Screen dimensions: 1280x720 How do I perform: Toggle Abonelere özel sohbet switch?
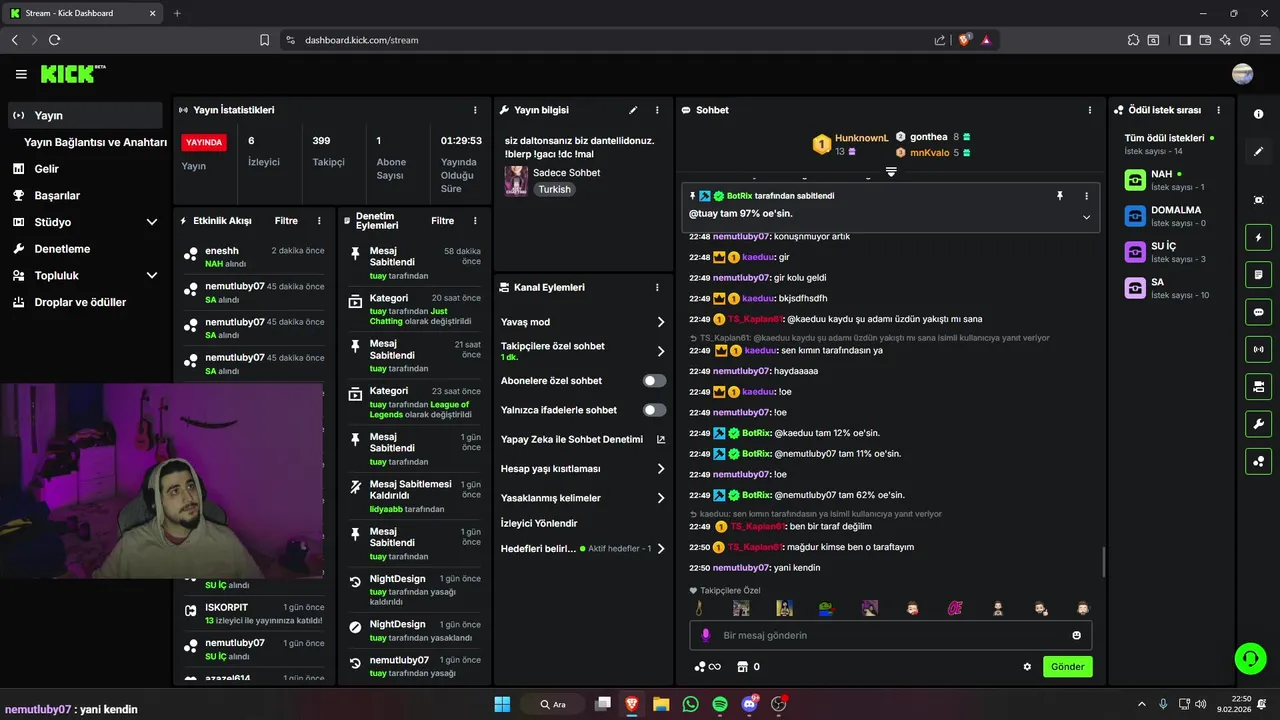coord(654,381)
